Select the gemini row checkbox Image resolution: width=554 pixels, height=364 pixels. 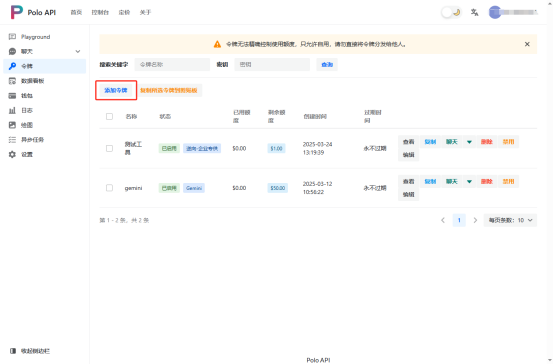110,188
